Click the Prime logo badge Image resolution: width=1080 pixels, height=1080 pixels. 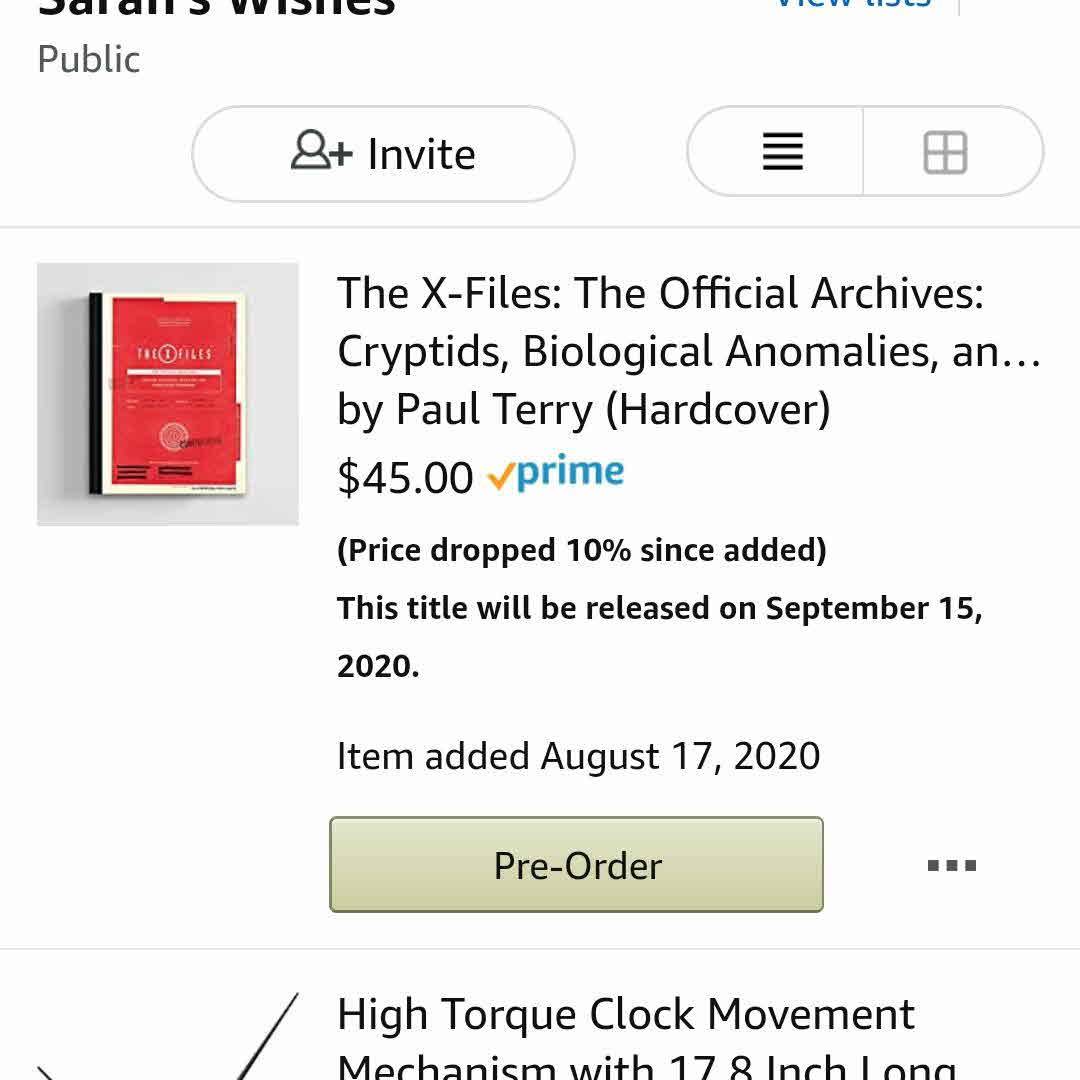(556, 474)
